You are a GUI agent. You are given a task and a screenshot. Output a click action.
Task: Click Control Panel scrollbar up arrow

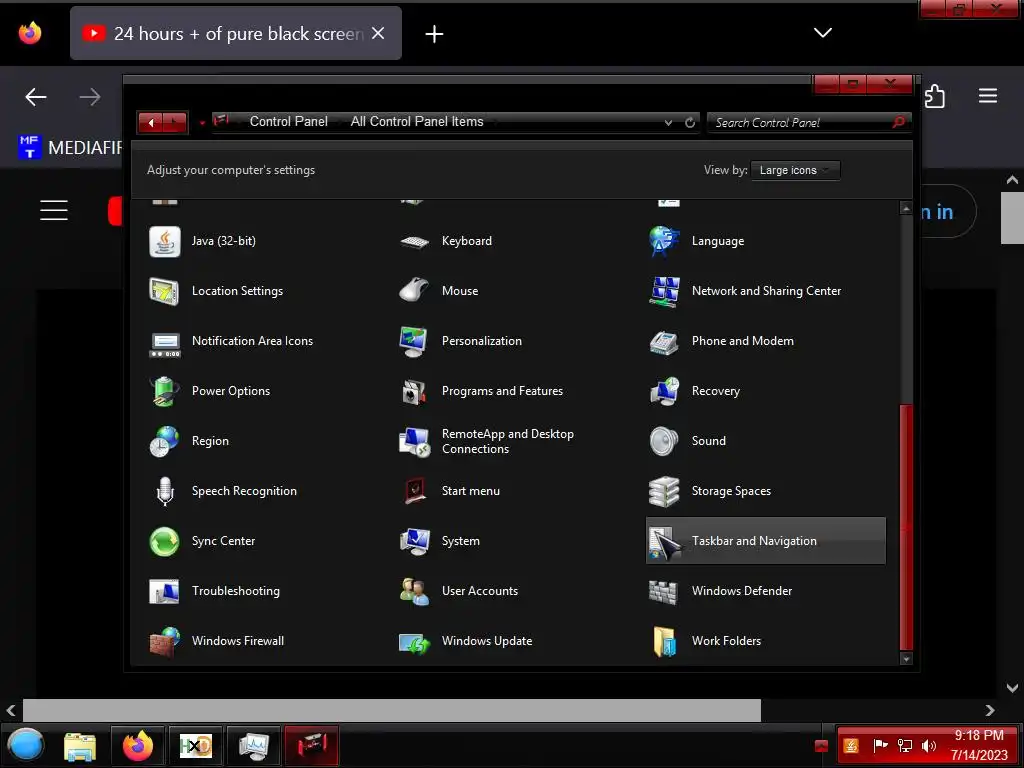[906, 208]
